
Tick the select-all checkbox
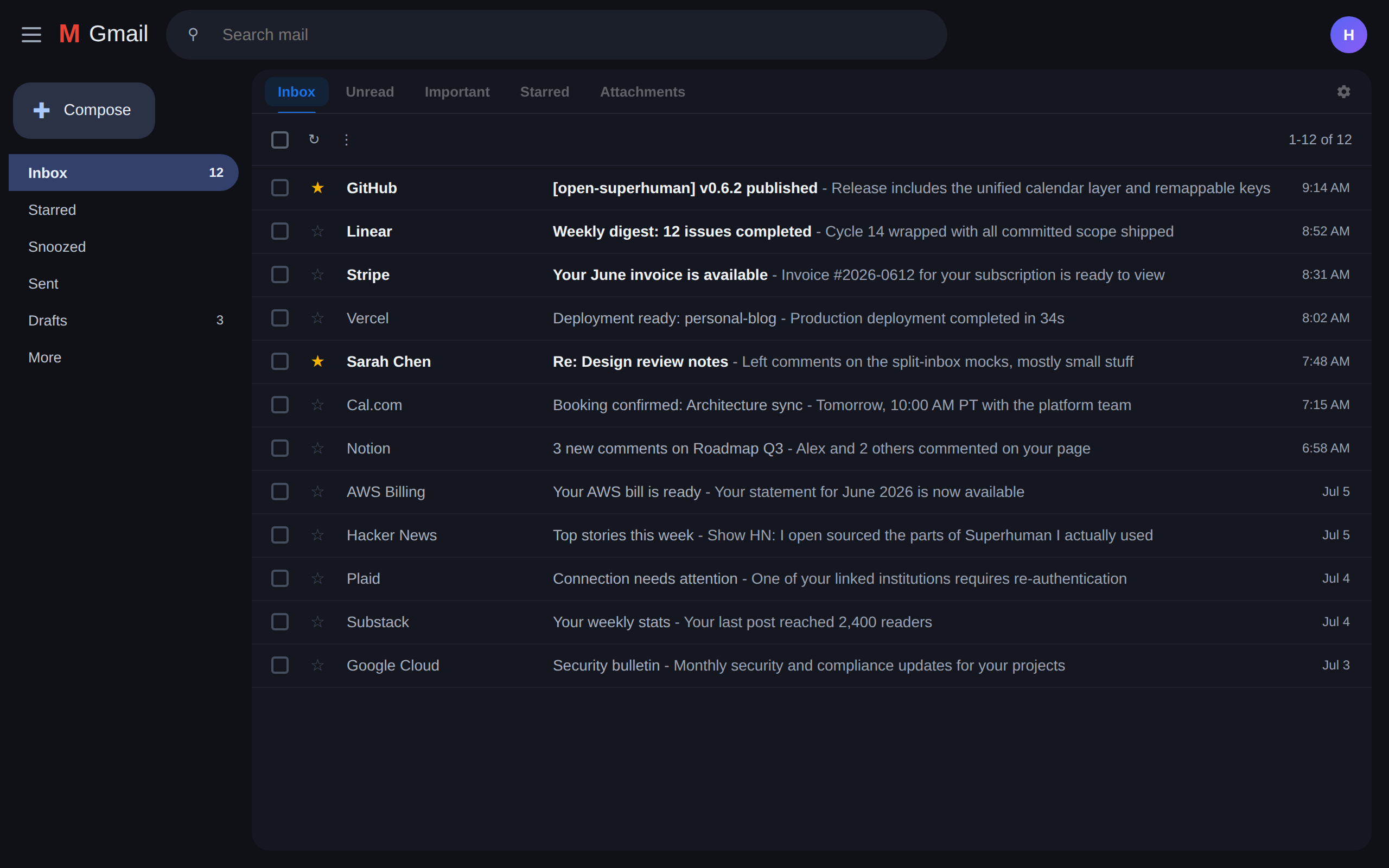[279, 139]
